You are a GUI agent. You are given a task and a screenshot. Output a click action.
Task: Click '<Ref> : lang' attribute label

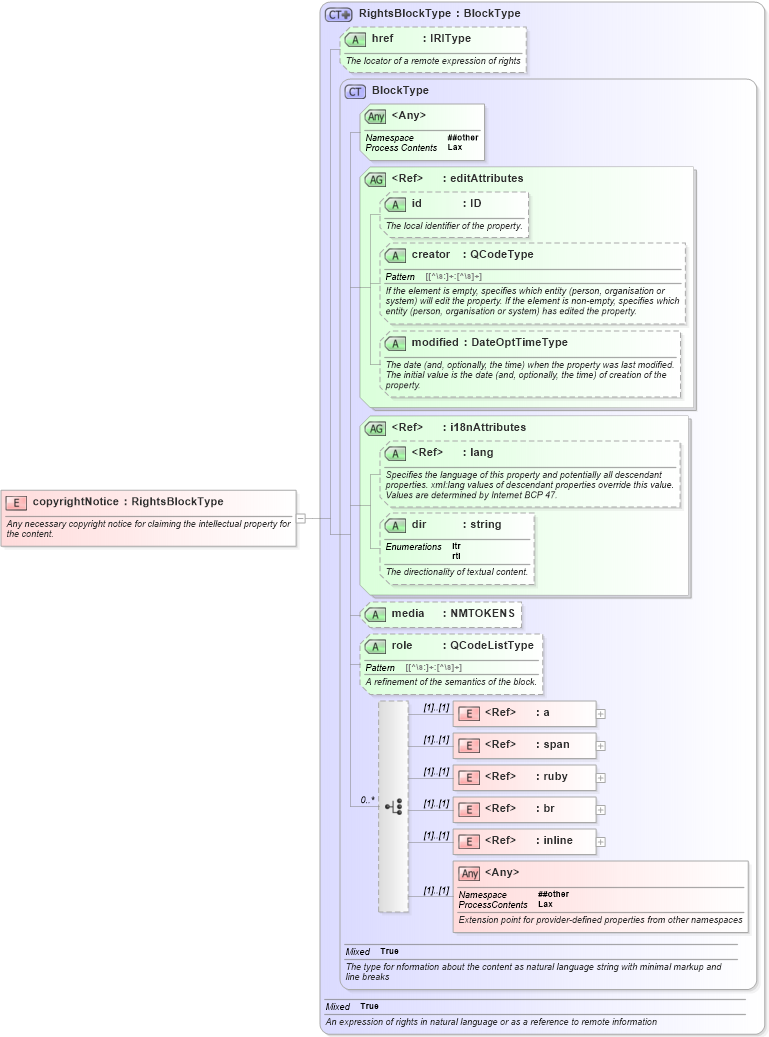452,452
